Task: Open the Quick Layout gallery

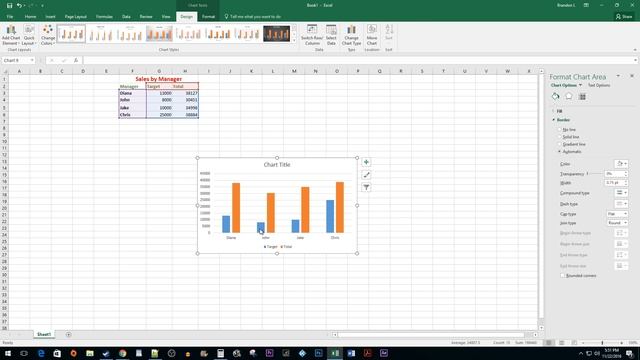Action: click(x=29, y=35)
